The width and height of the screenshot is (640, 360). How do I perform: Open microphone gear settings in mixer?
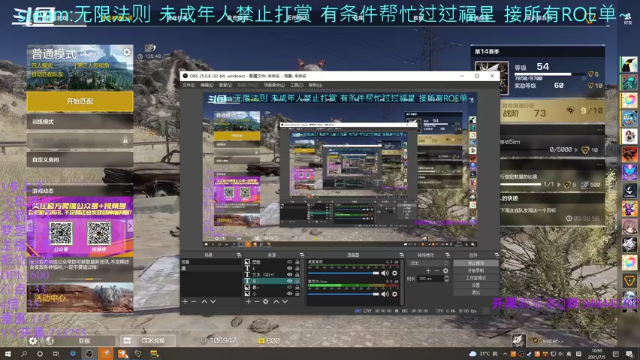tap(395, 293)
